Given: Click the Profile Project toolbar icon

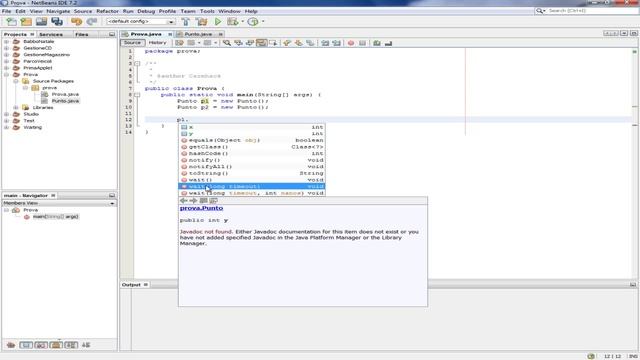Looking at the screenshot, I should tap(253, 22).
